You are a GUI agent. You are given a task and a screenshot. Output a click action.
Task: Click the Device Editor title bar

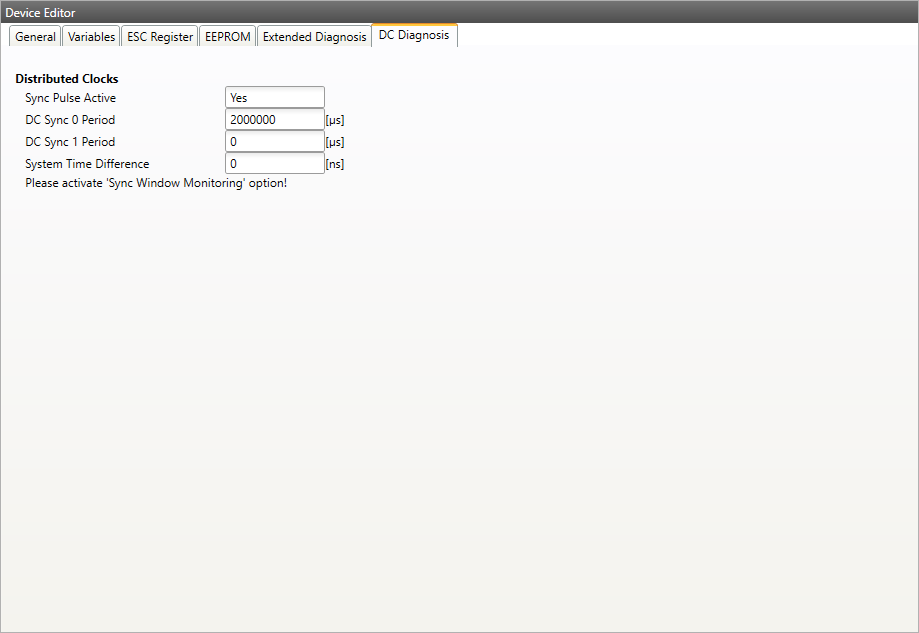(459, 12)
